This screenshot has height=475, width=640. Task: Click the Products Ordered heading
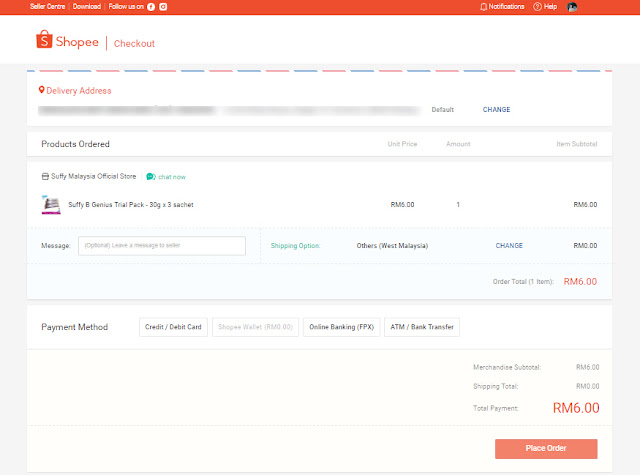(x=76, y=144)
